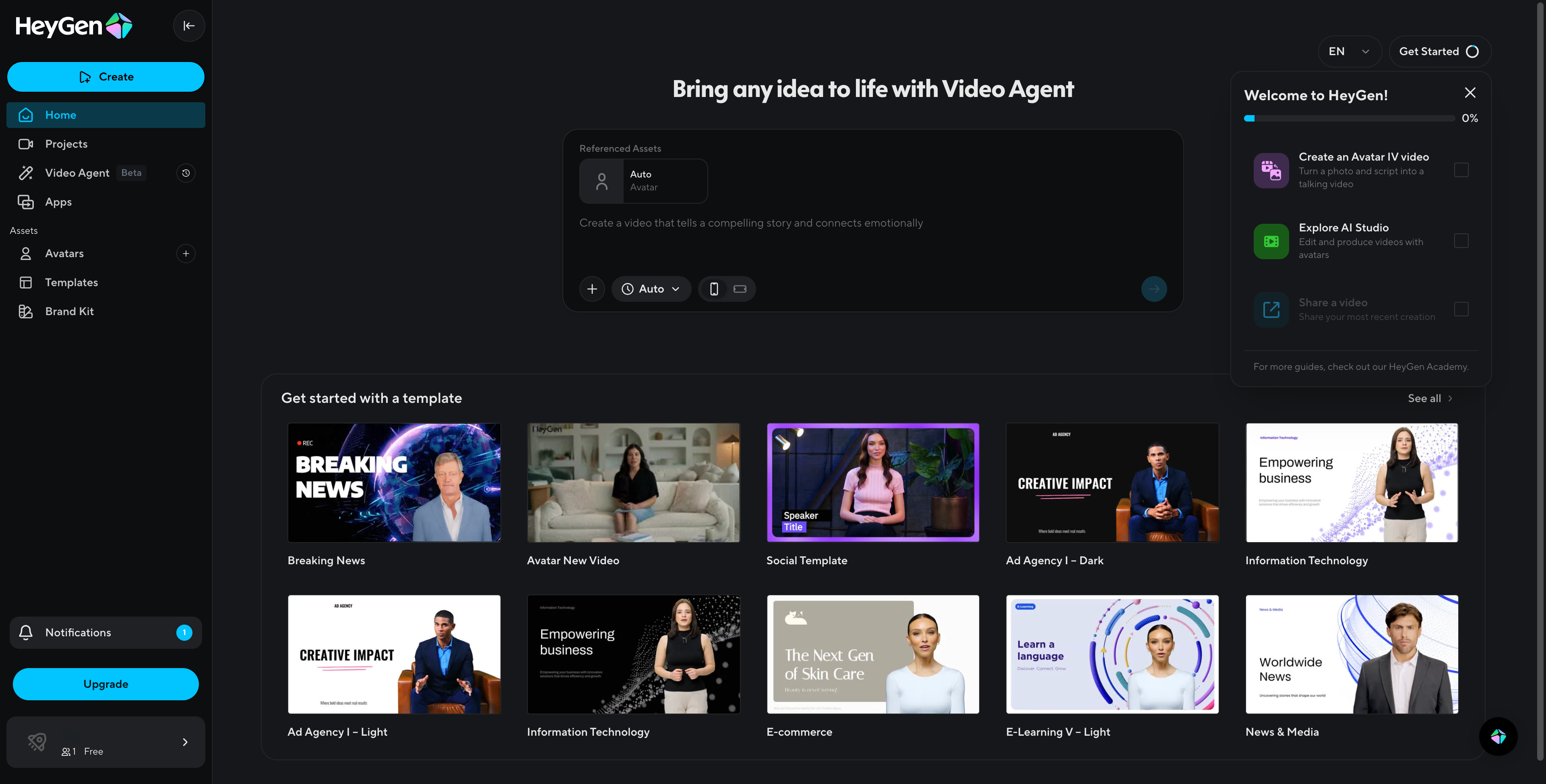Open the Breaking News template thumbnail
The image size is (1546, 784).
coord(394,482)
